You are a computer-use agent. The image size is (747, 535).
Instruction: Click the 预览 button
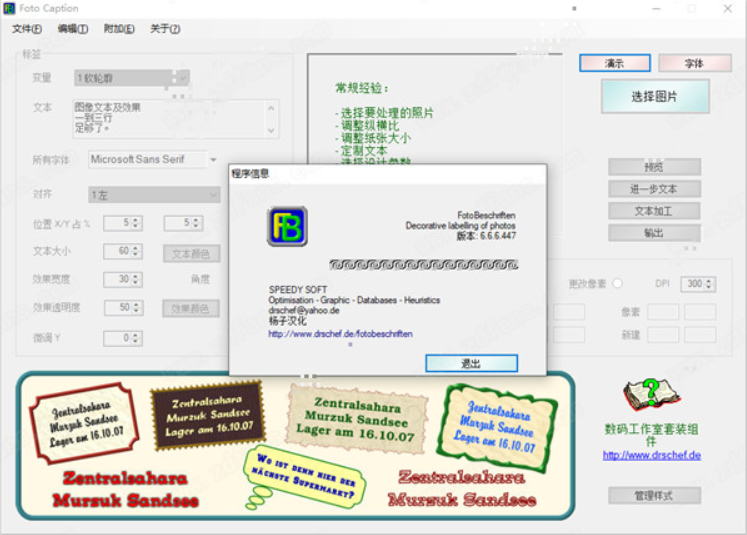(654, 167)
